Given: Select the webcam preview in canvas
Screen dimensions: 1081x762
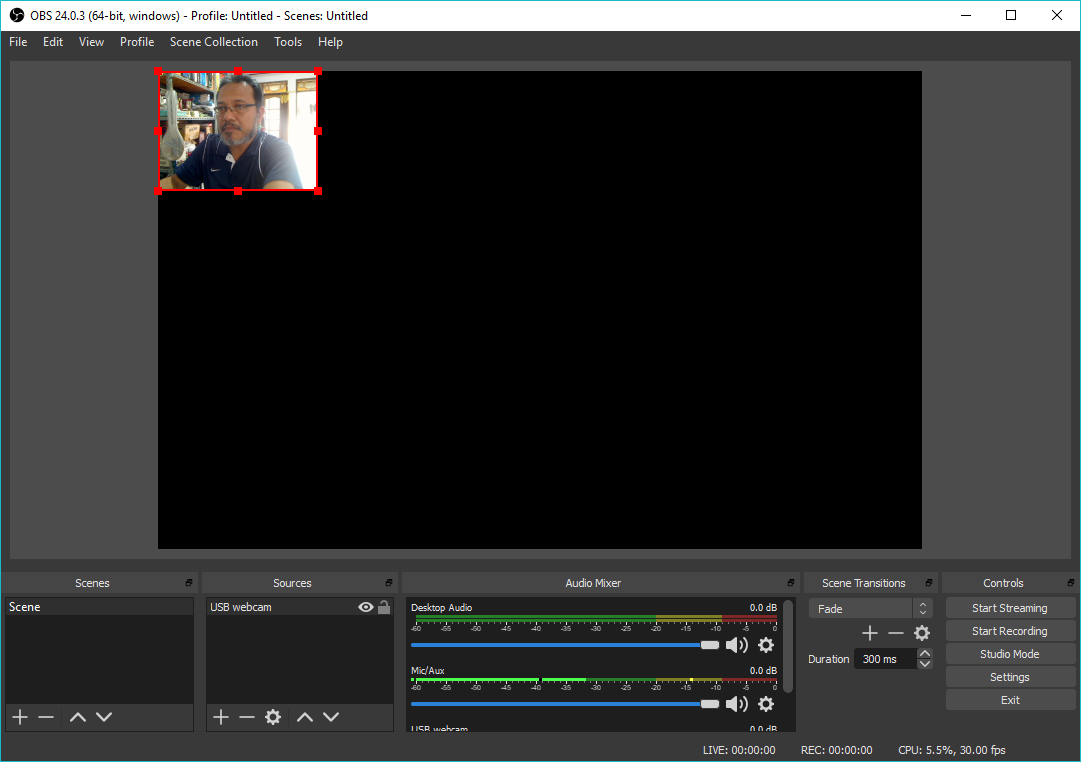Looking at the screenshot, I should [238, 131].
